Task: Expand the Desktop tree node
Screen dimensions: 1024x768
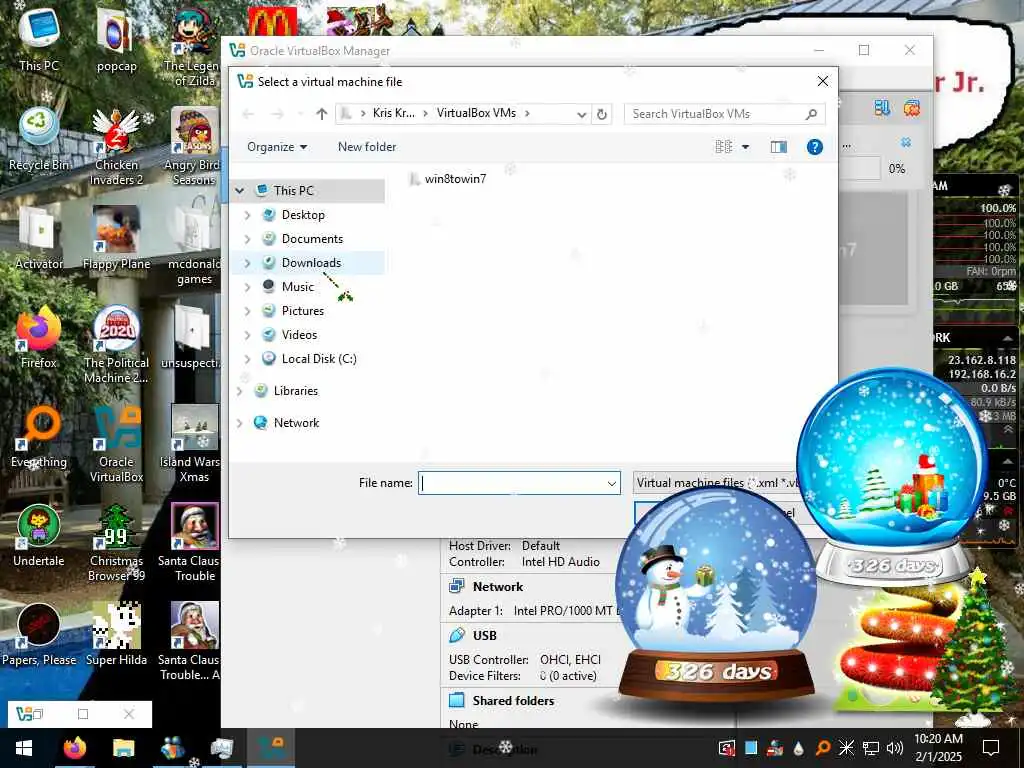Action: click(x=248, y=215)
